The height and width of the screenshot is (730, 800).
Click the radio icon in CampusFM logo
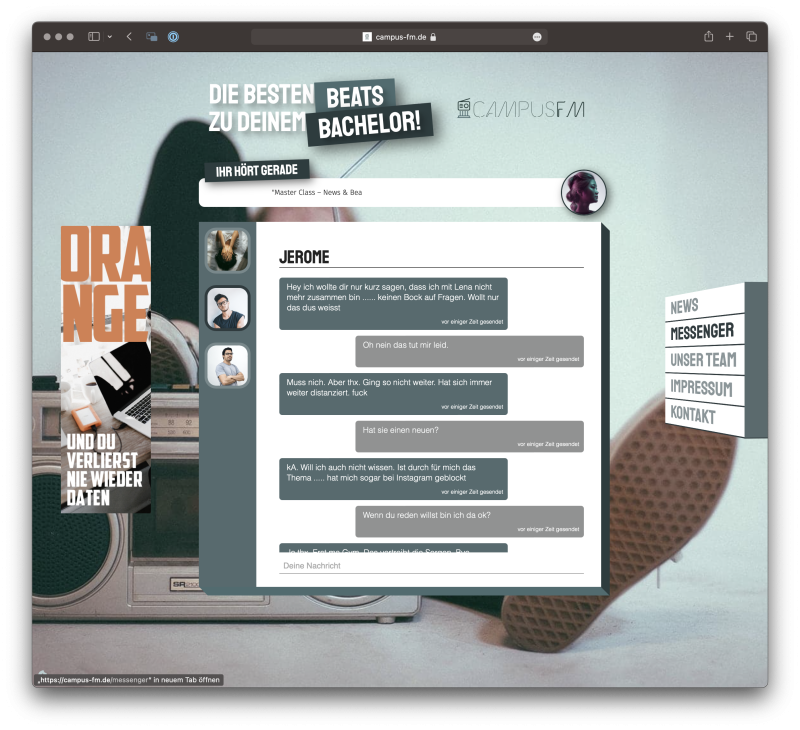pyautogui.click(x=464, y=108)
